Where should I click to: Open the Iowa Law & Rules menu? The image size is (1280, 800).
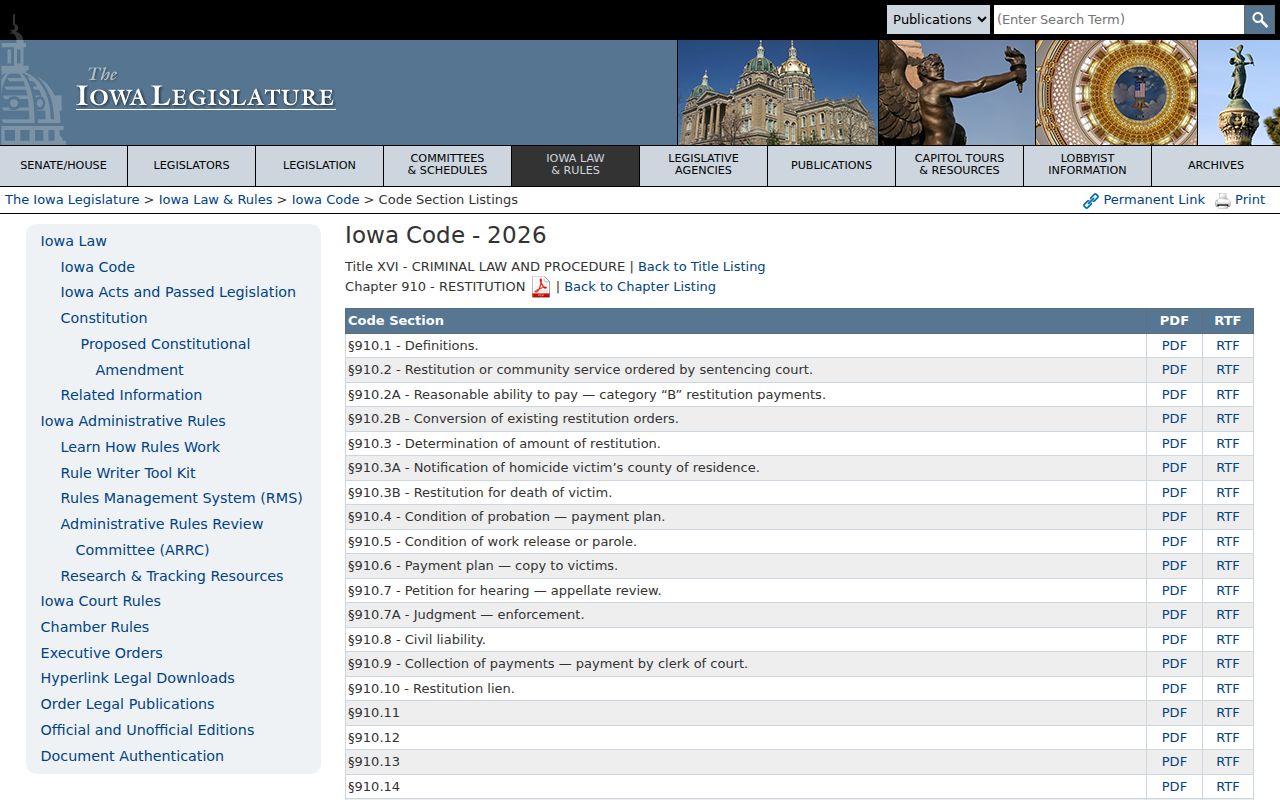576,166
